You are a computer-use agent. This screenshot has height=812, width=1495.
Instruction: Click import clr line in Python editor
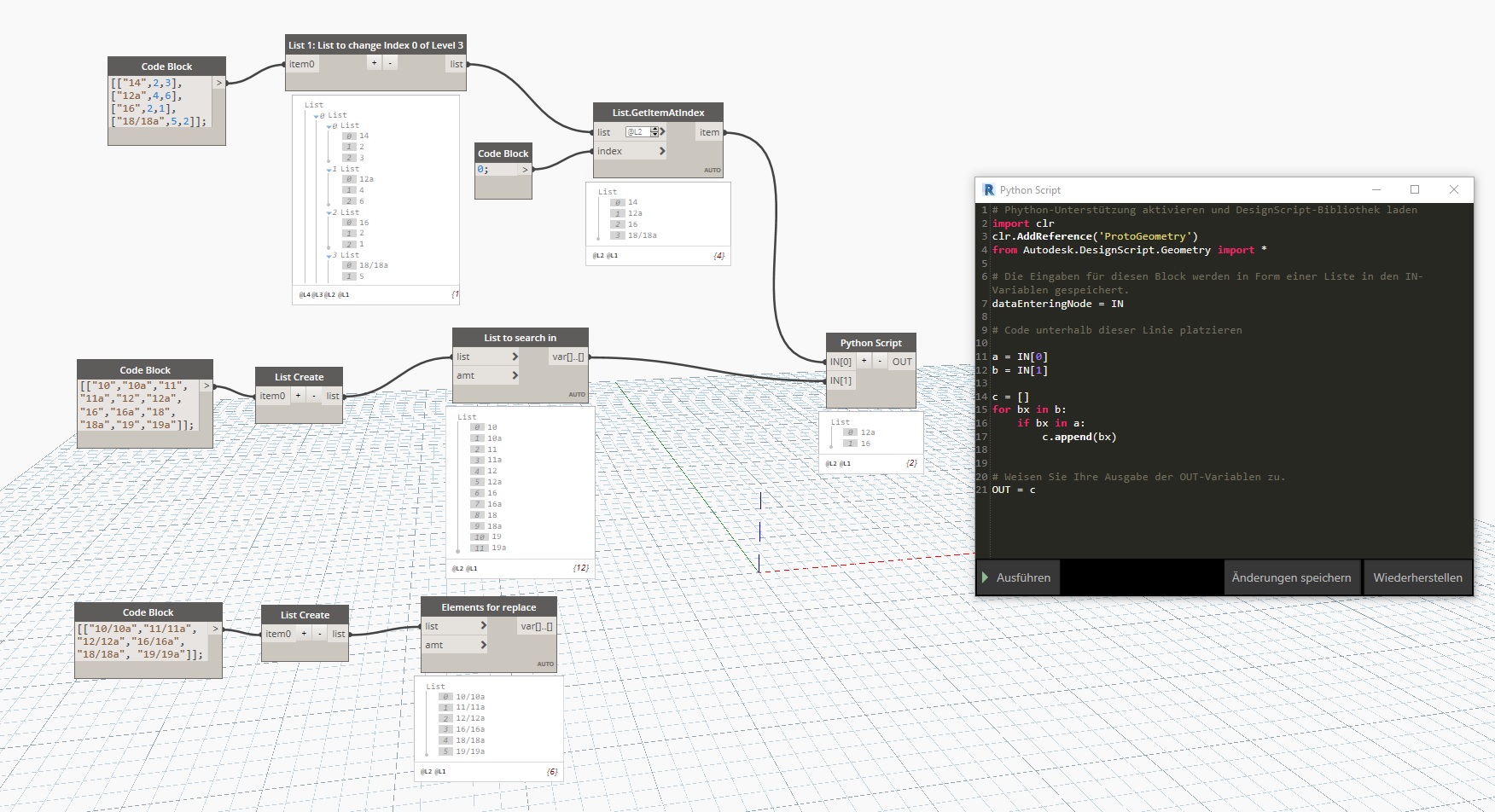click(x=1023, y=223)
